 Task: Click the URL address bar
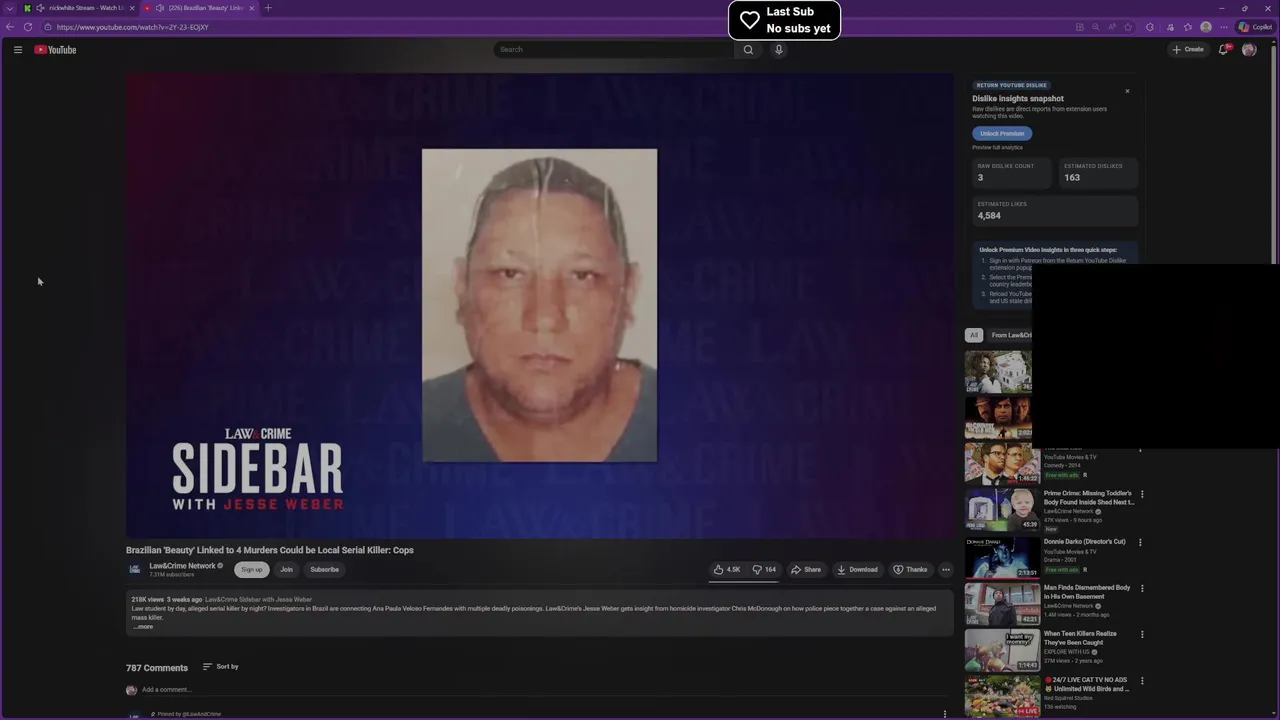click(x=560, y=27)
